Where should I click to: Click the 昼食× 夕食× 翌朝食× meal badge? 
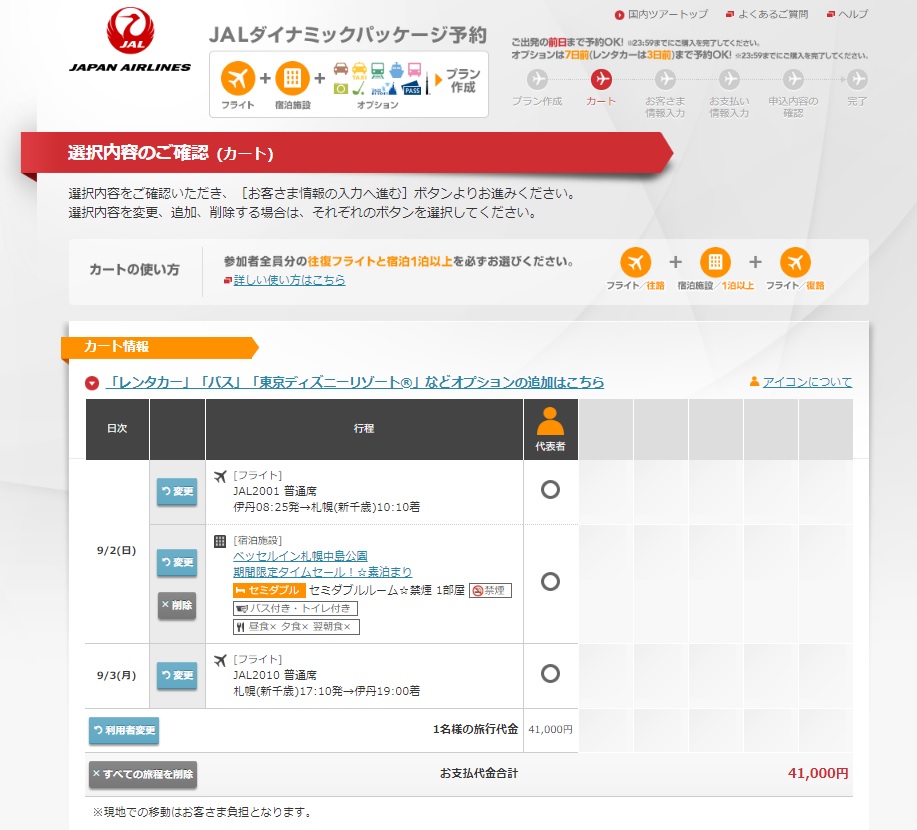(296, 627)
